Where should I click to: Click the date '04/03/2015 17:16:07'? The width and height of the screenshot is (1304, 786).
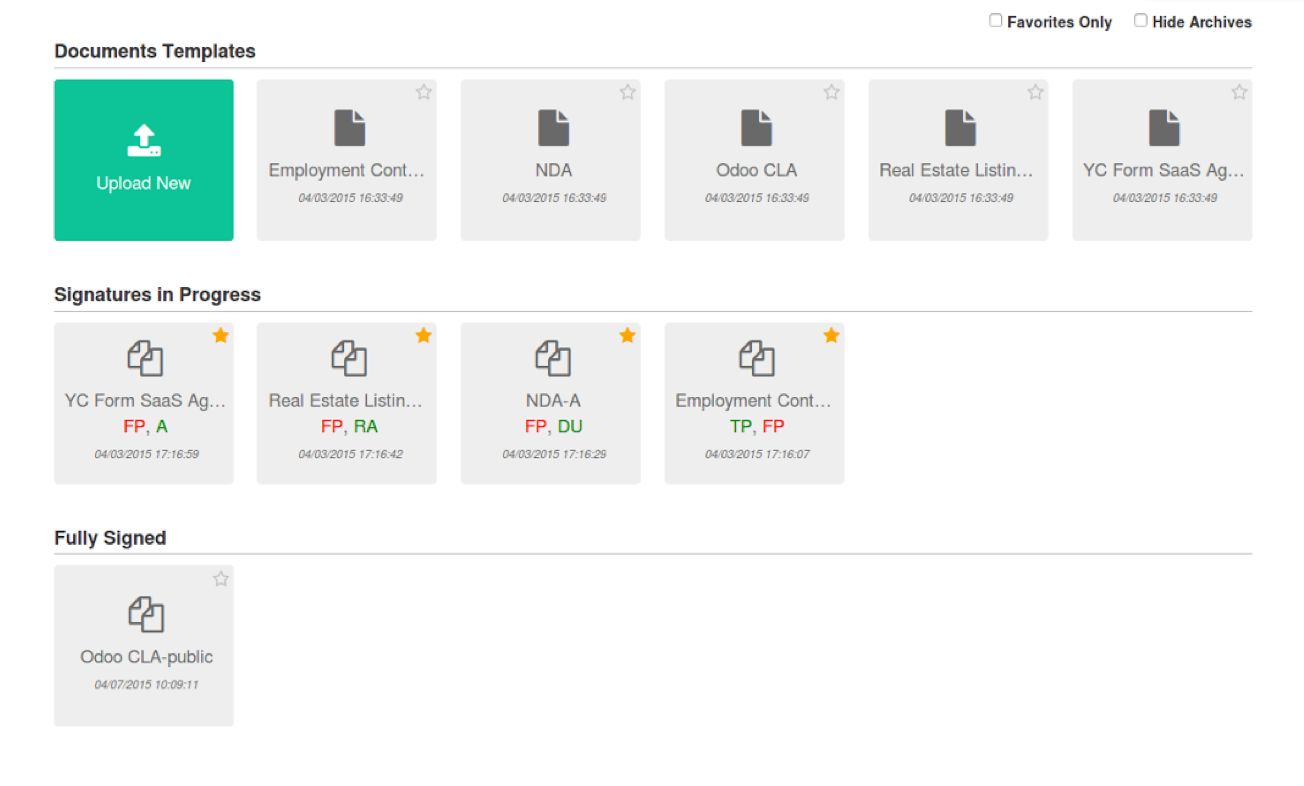coord(757,454)
